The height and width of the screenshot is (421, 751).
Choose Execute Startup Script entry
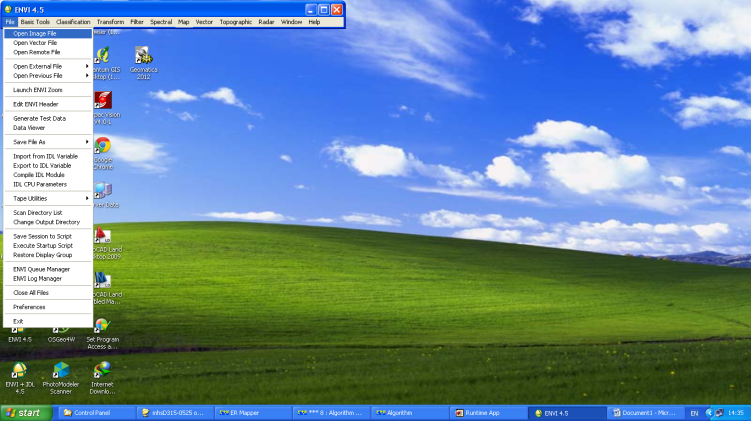coord(48,246)
